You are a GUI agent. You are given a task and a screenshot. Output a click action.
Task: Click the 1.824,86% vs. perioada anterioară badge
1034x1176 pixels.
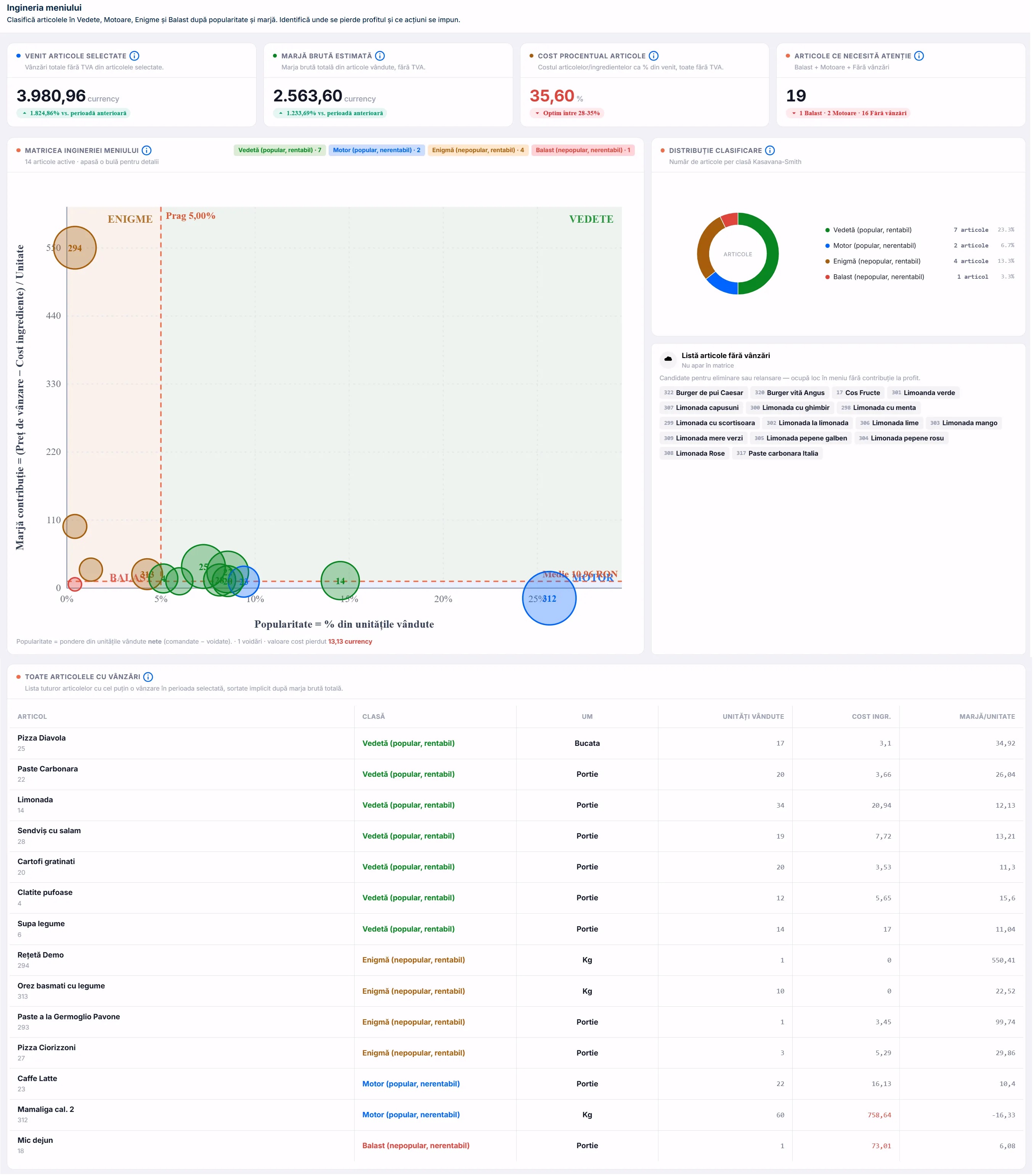pyautogui.click(x=74, y=113)
